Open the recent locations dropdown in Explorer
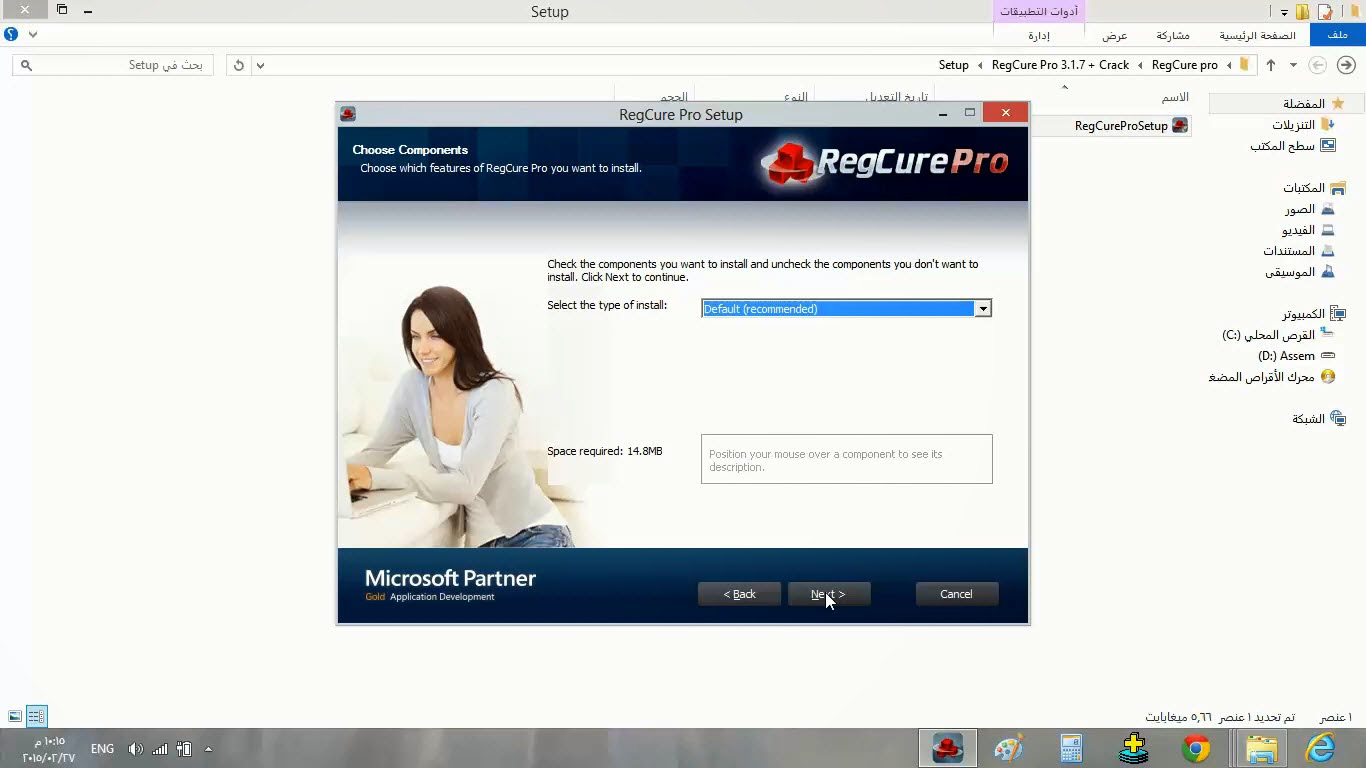 pos(1293,65)
